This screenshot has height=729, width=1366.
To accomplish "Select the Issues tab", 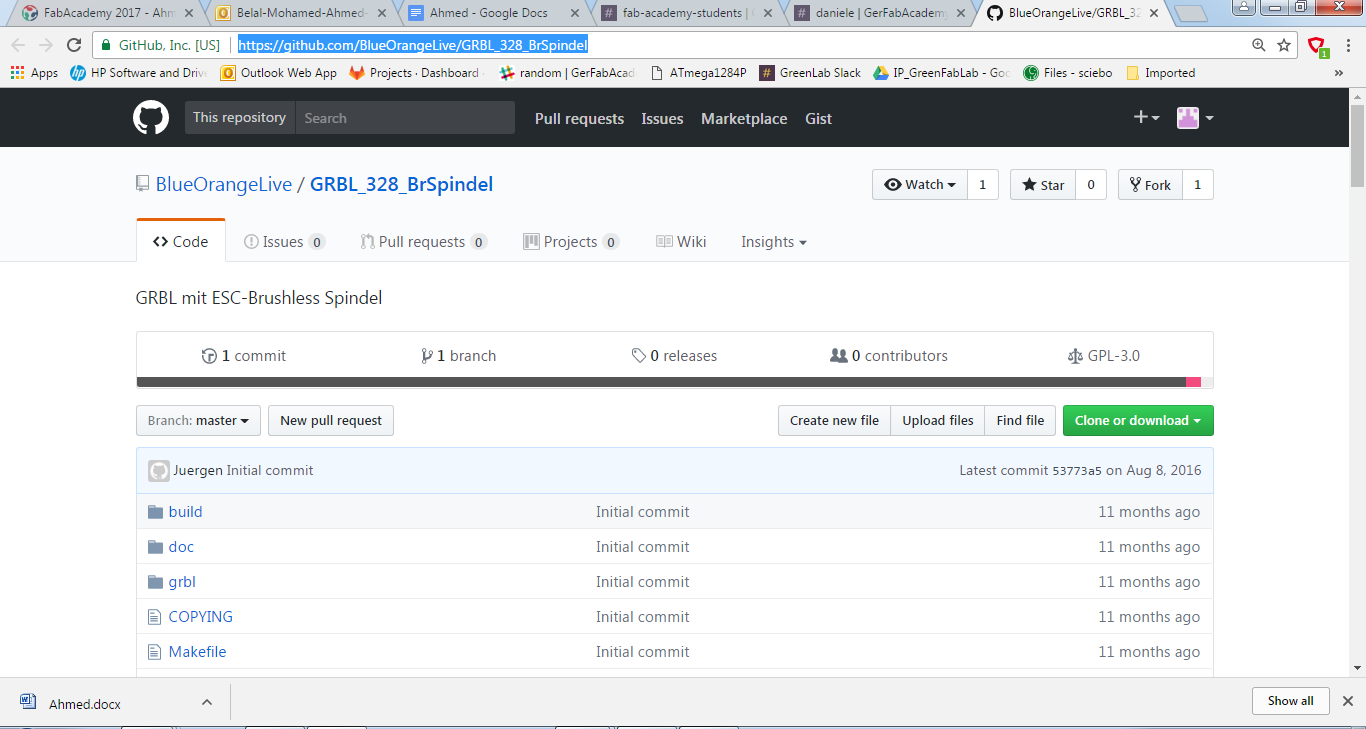I will click(285, 242).
